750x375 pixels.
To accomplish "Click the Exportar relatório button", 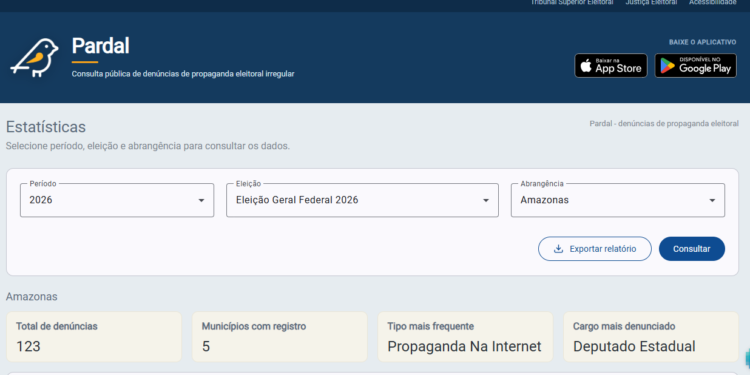I will [595, 249].
